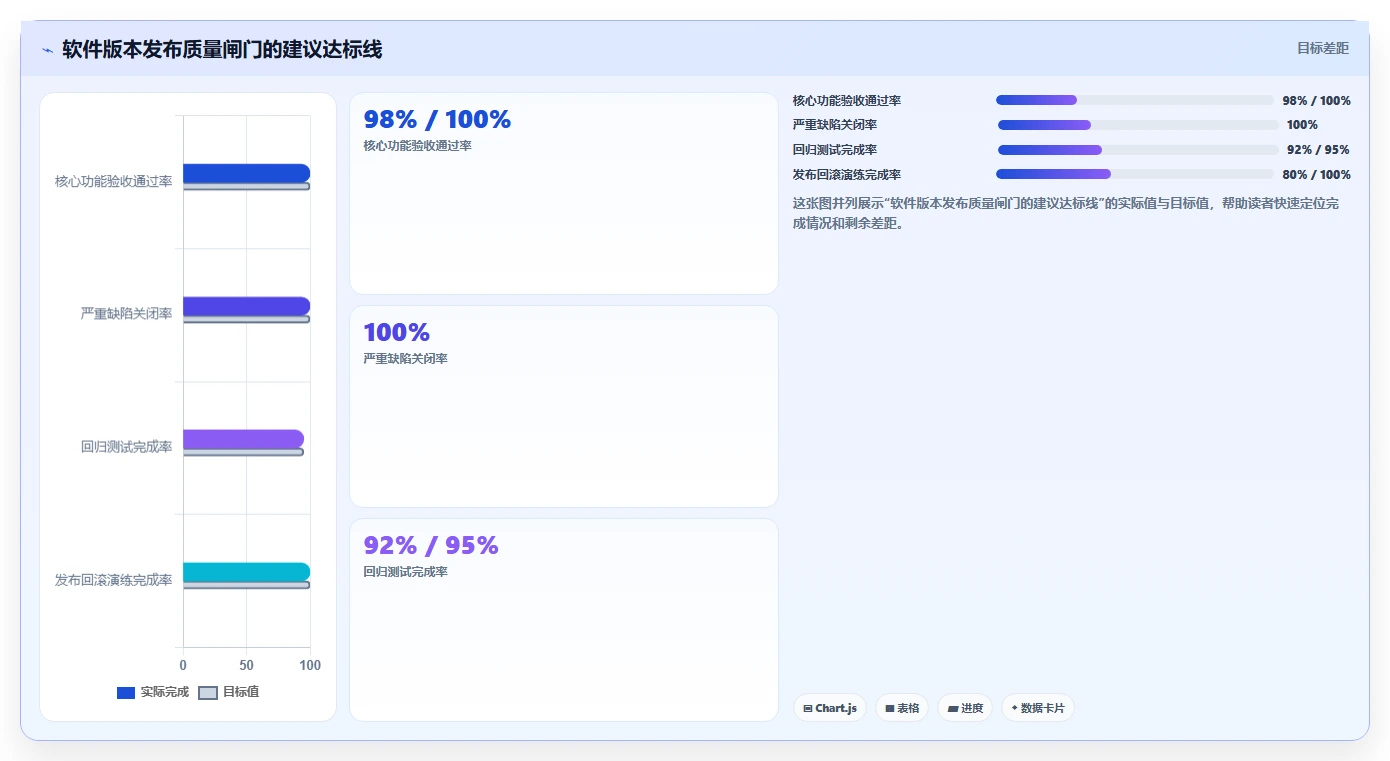Click the 发布回滚演练完成率 progress bar
1390x761 pixels.
(x=1135, y=174)
